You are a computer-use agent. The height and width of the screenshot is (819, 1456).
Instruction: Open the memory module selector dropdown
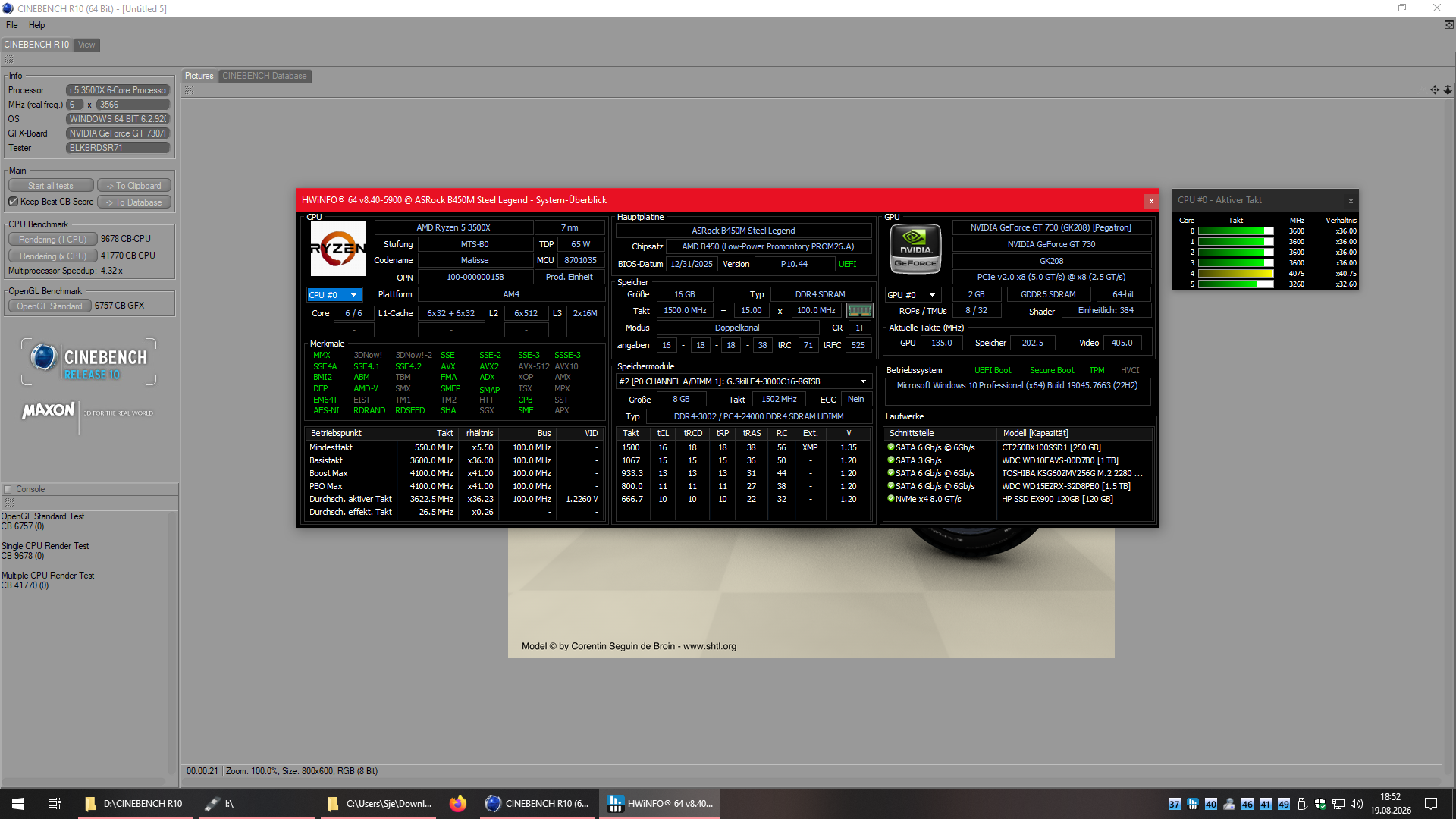743,381
